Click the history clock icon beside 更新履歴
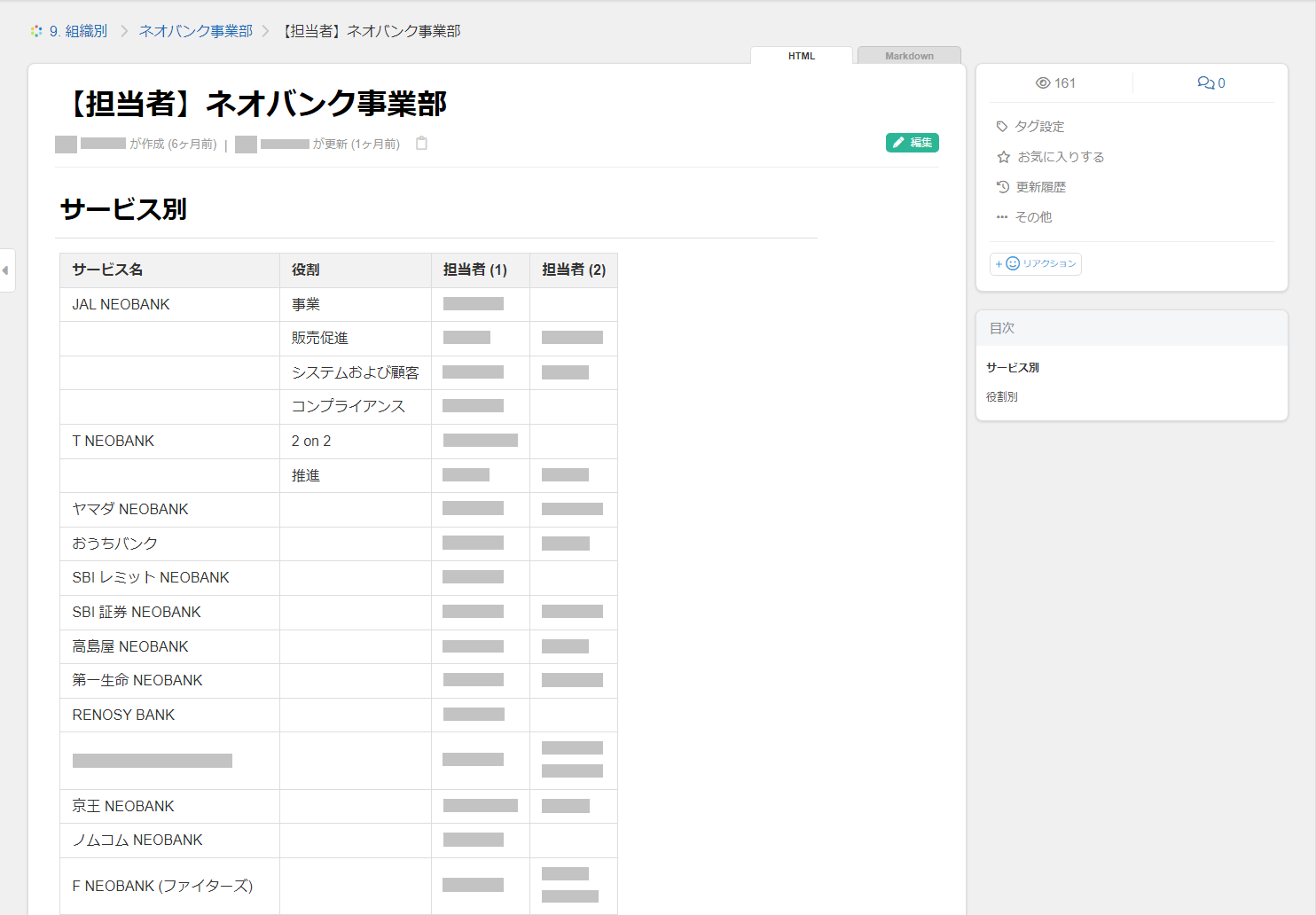The height and width of the screenshot is (915, 1316). (1003, 187)
